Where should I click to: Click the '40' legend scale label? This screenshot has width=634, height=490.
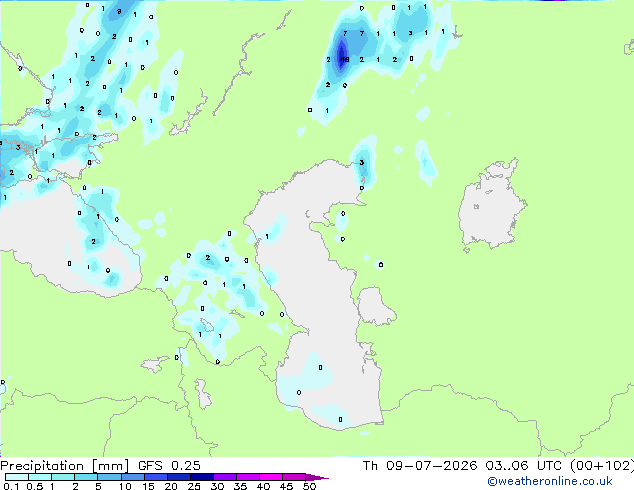(x=263, y=486)
